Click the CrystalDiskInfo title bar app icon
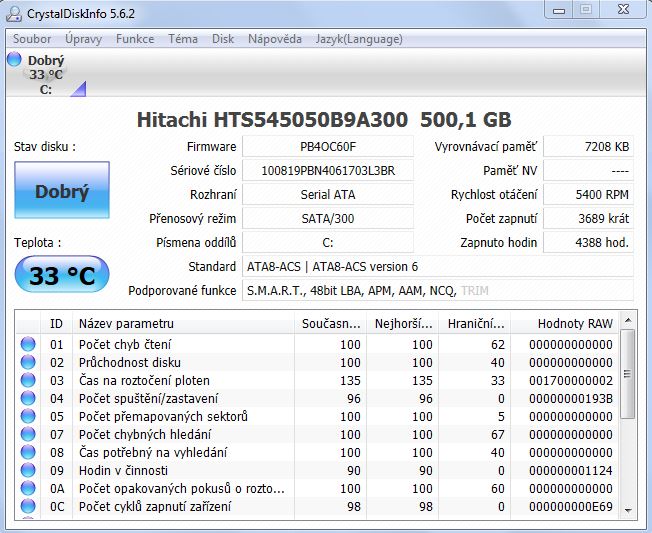 pos(15,13)
